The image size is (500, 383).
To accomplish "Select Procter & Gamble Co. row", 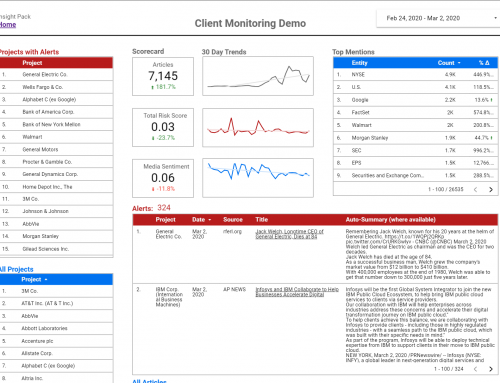I will (56, 162).
